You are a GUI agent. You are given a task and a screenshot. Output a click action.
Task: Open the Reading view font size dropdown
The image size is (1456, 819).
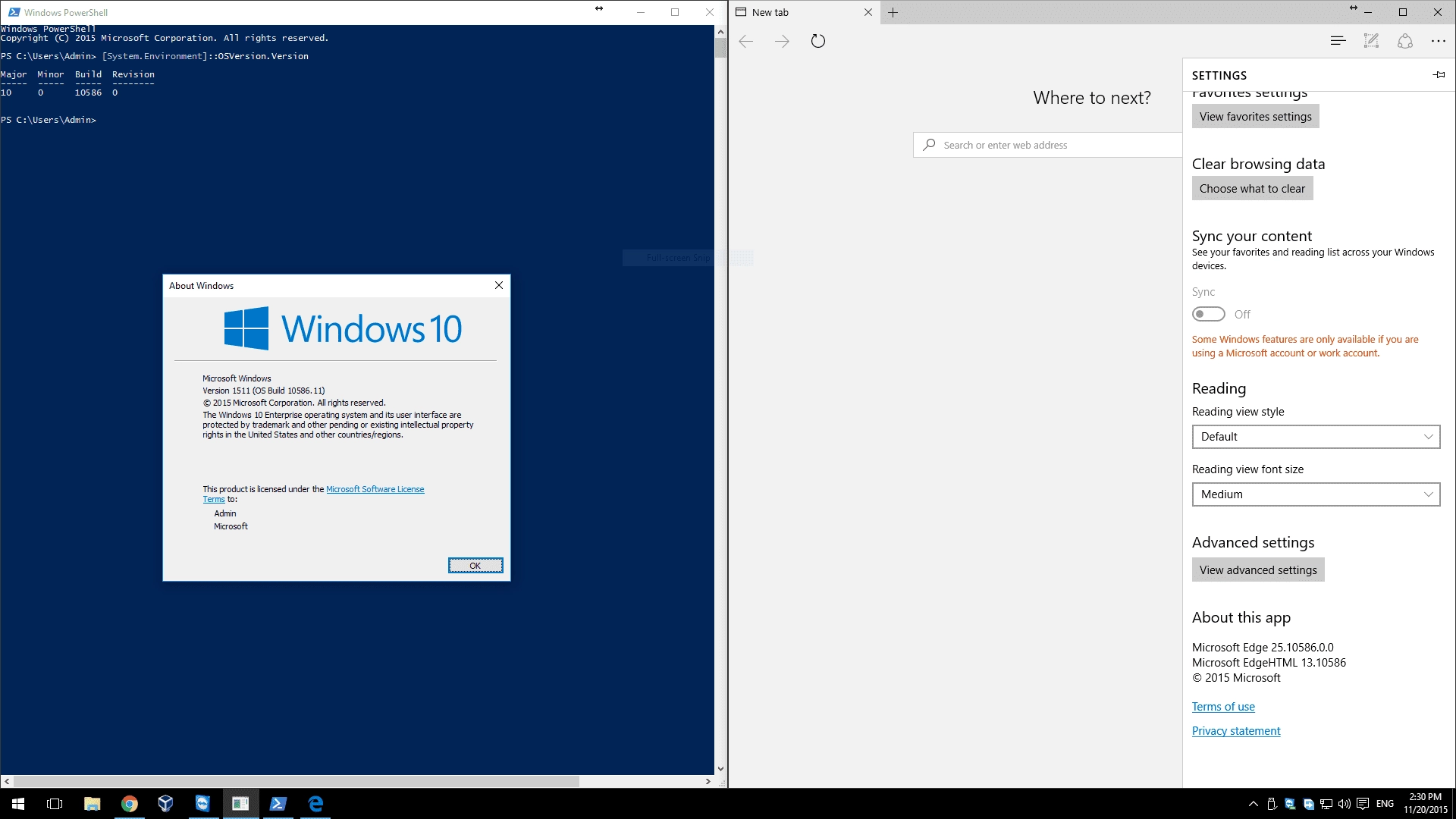click(x=1316, y=494)
